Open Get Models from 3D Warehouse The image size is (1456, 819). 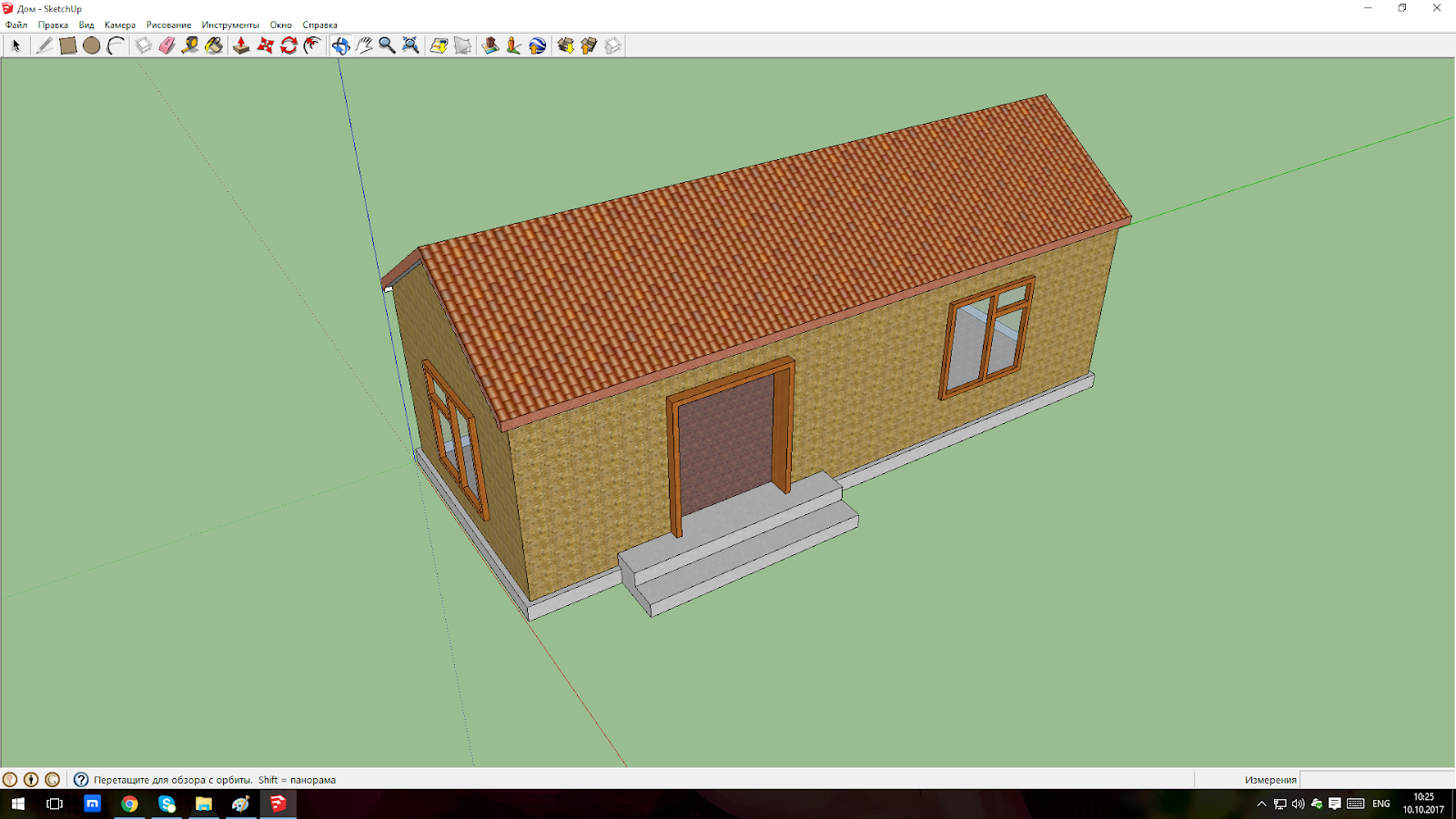point(565,45)
